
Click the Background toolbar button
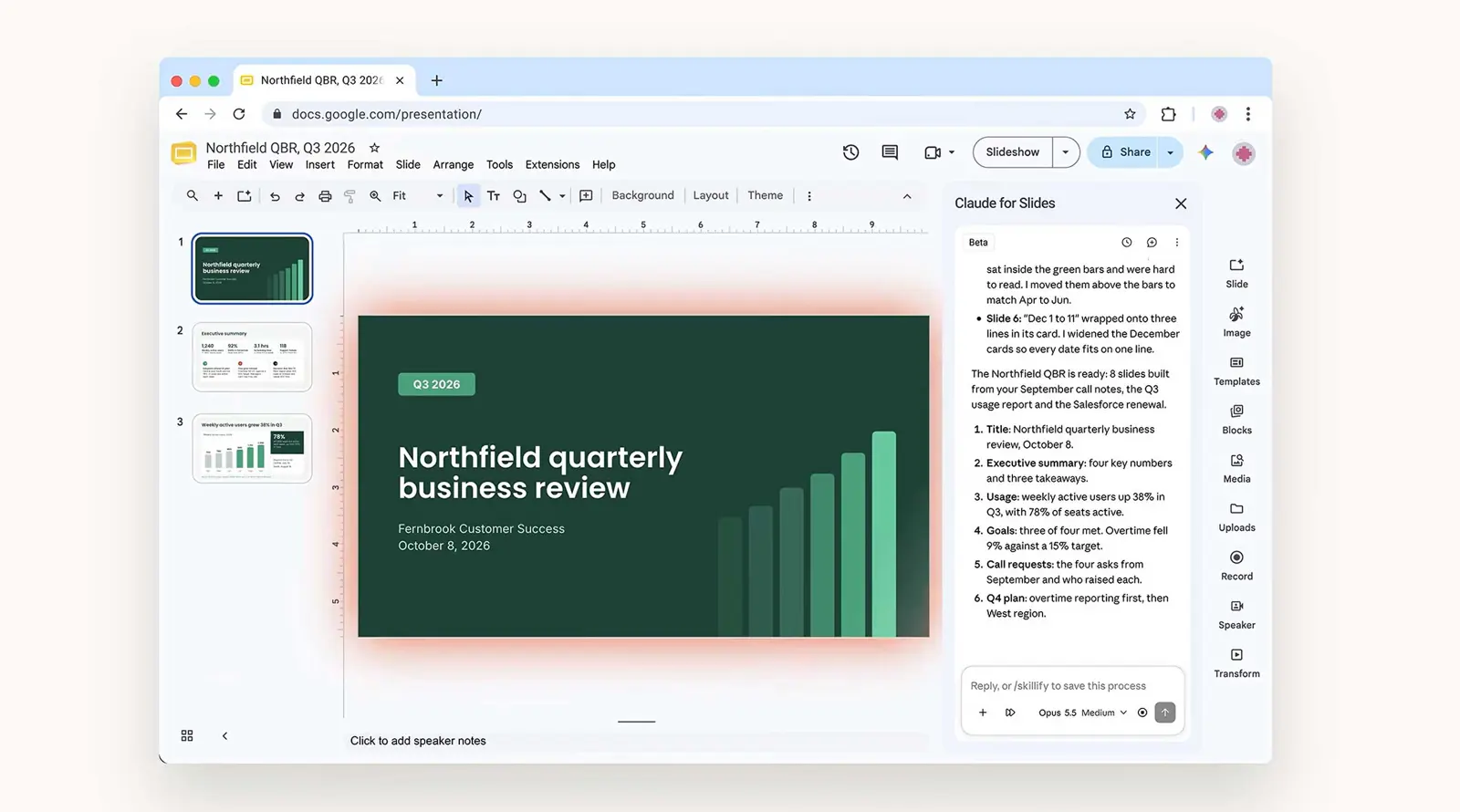(642, 196)
